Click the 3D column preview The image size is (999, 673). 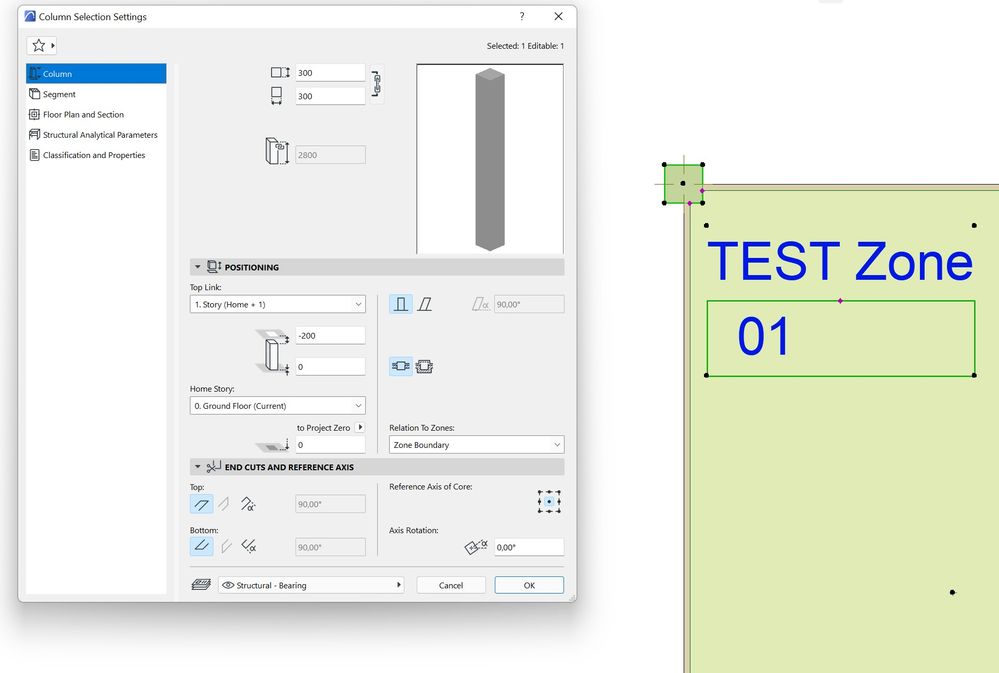[x=490, y=159]
